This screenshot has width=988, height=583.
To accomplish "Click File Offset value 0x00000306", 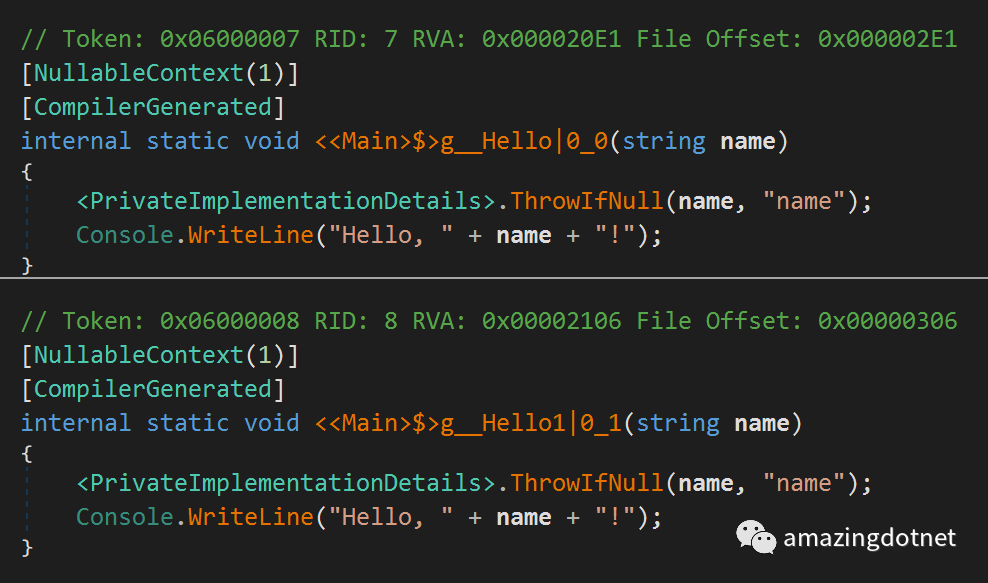I will click(x=887, y=321).
